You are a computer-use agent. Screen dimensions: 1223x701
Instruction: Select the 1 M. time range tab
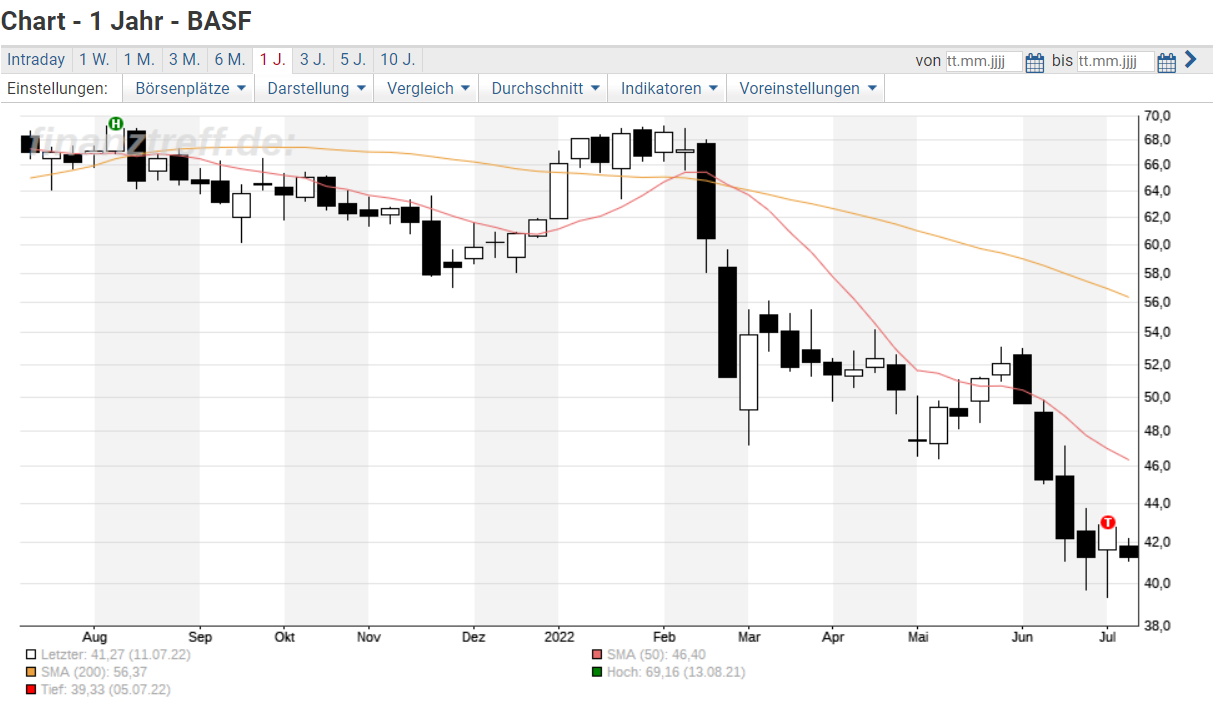click(139, 60)
